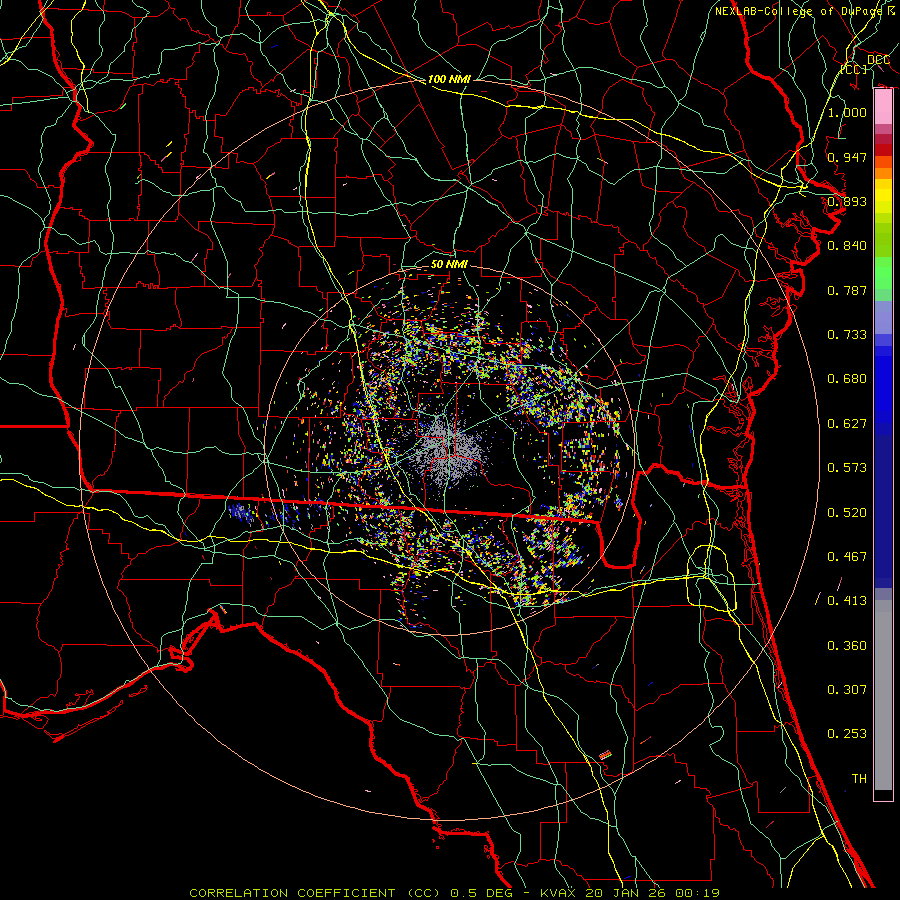Select the black TH band at legend bottom
This screenshot has width=900, height=900.
883,795
